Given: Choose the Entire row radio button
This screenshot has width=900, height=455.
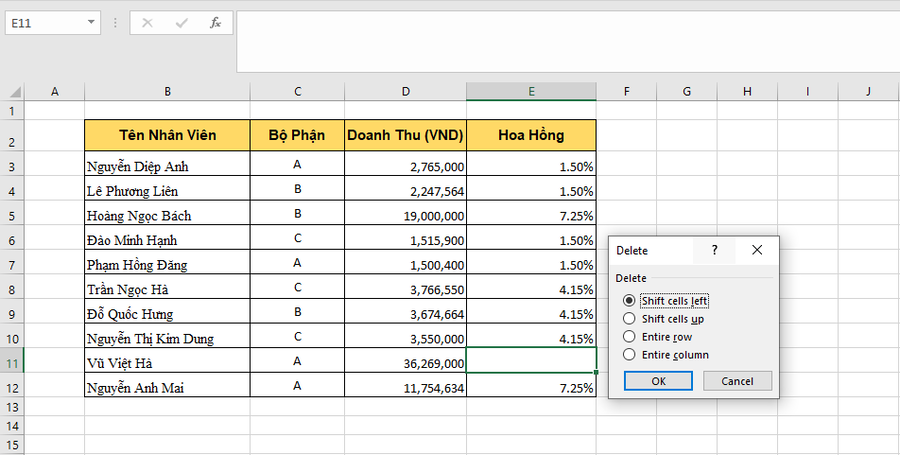Looking at the screenshot, I should click(629, 336).
